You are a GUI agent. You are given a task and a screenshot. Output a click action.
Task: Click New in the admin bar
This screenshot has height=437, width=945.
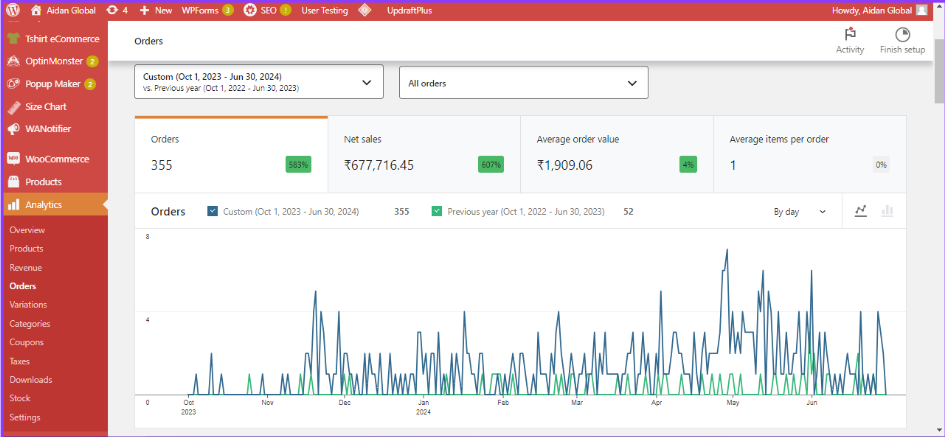(163, 10)
